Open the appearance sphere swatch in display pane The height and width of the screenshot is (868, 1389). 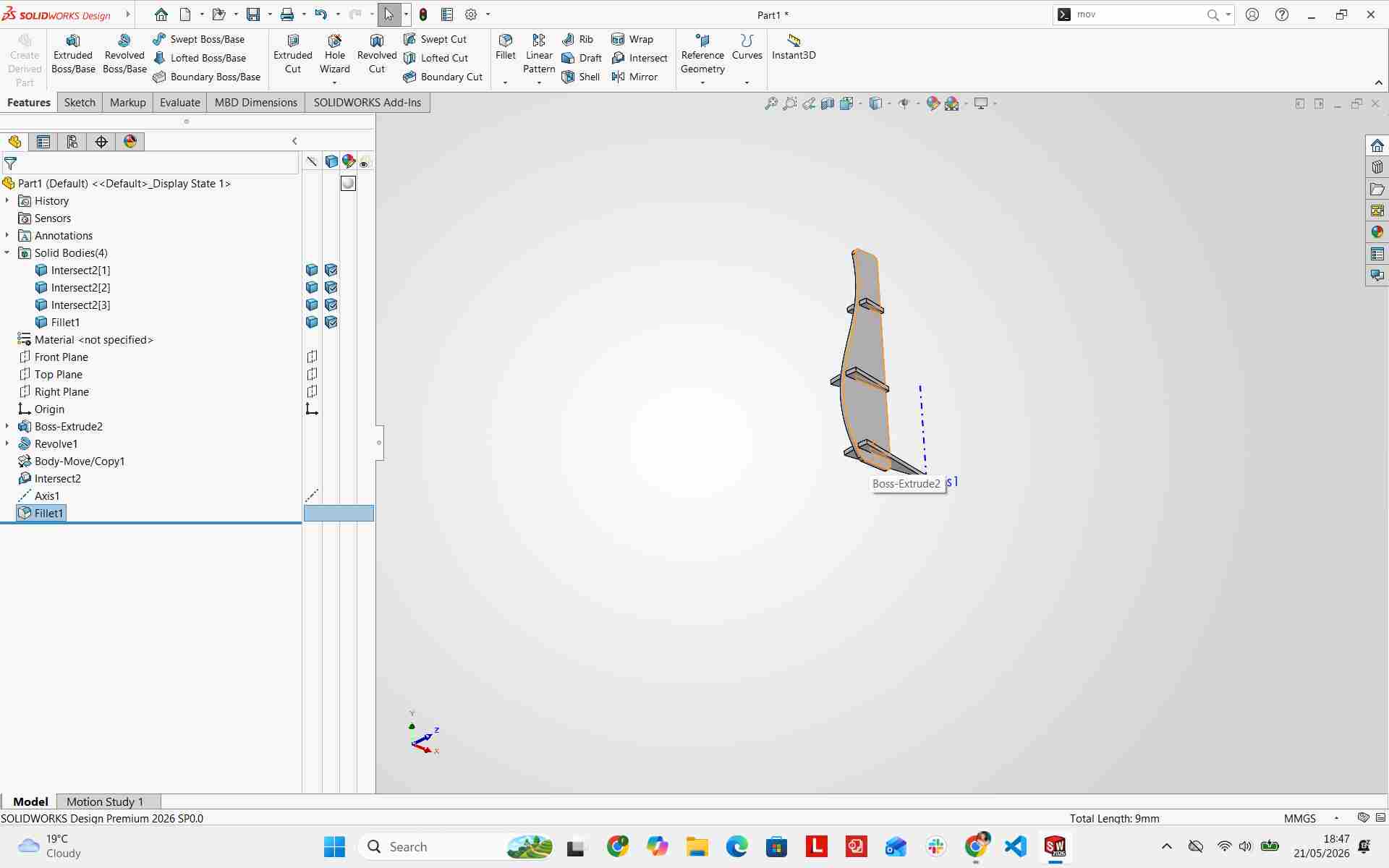click(348, 183)
